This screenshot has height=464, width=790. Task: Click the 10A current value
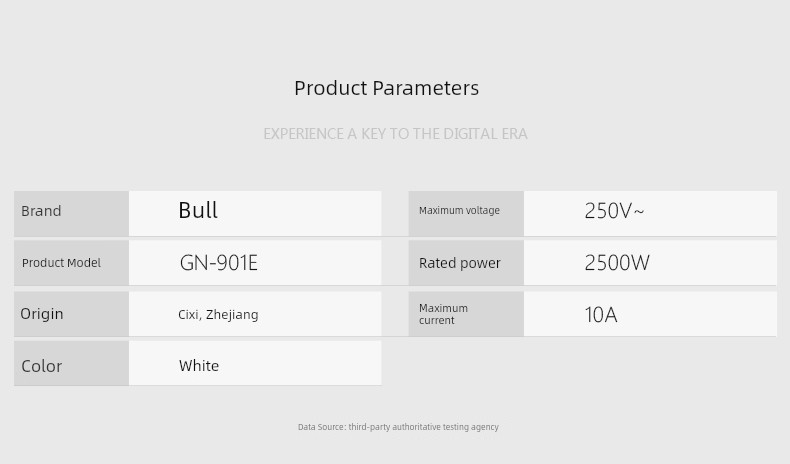601,315
